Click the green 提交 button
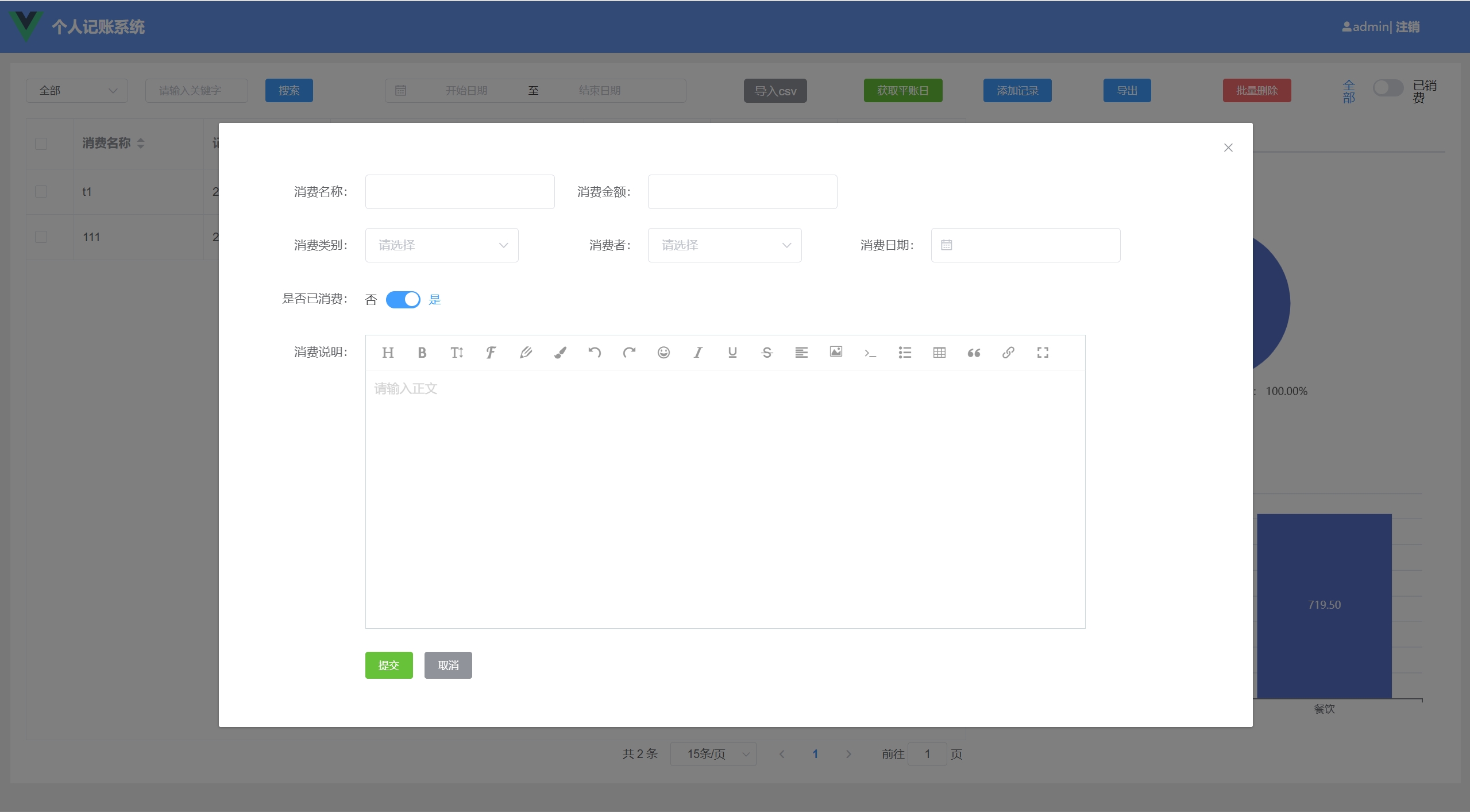The width and height of the screenshot is (1470, 812). click(389, 665)
